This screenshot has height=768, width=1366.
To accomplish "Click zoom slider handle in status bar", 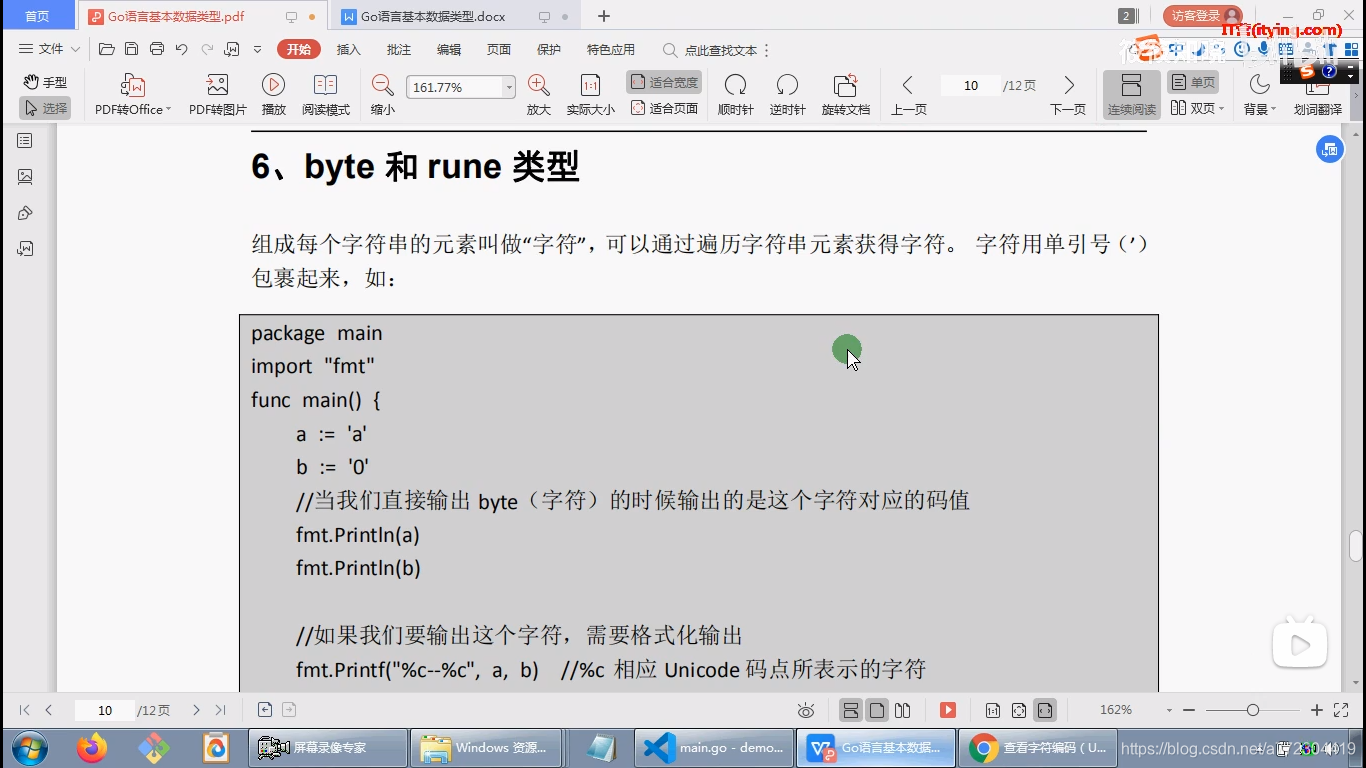I will [1252, 710].
